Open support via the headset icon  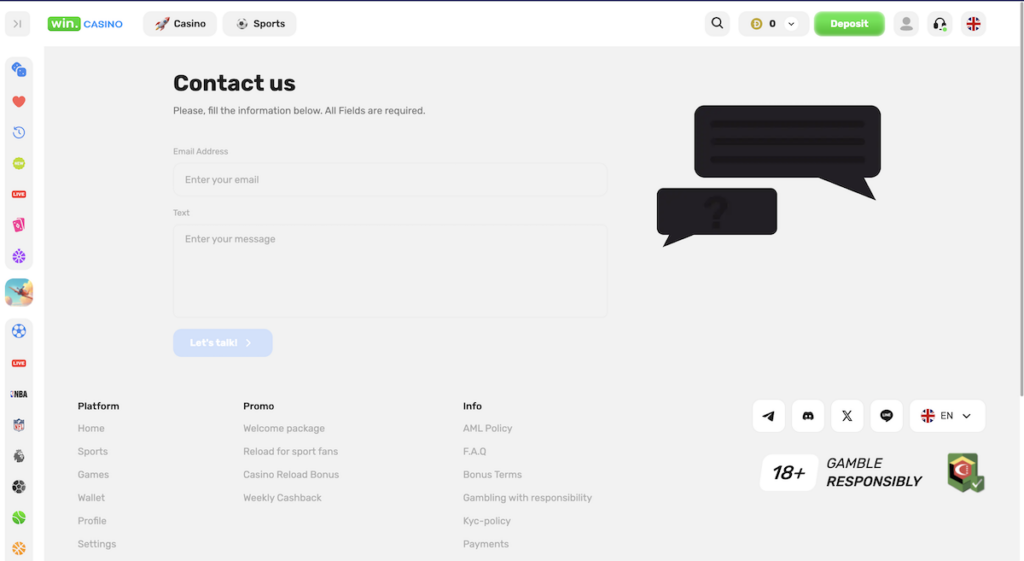point(940,24)
